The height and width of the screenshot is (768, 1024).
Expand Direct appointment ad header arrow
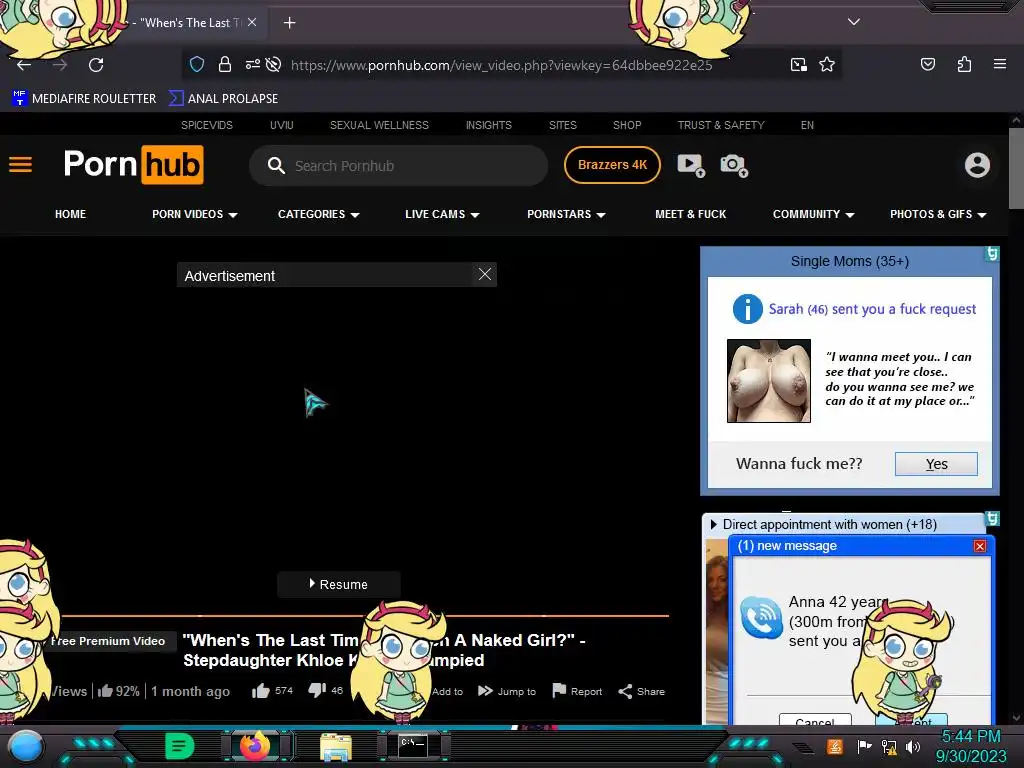(713, 524)
